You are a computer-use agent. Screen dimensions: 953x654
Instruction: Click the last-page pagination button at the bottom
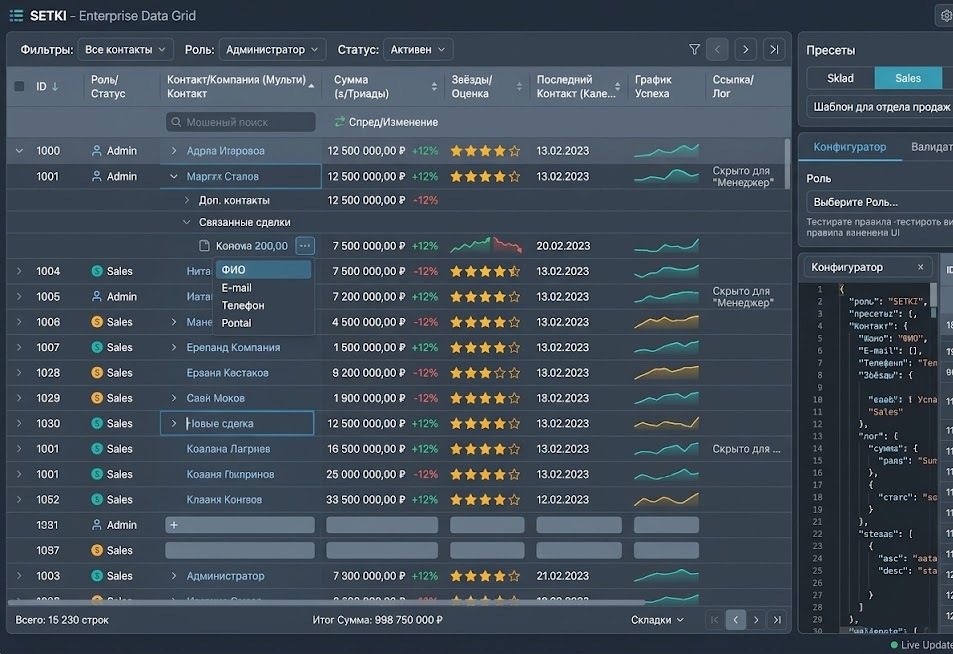pyautogui.click(x=778, y=620)
